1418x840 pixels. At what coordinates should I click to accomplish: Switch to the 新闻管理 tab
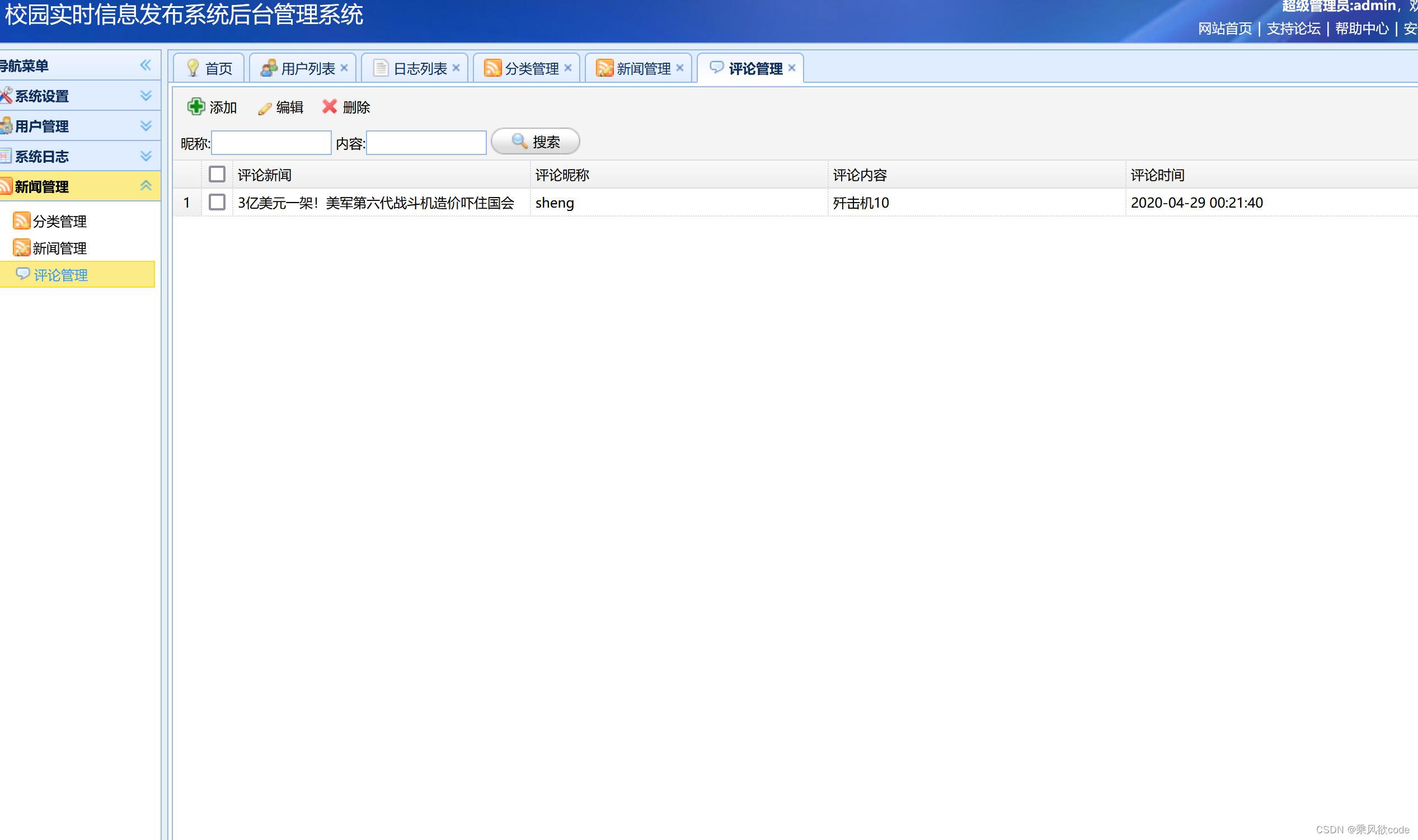click(642, 68)
